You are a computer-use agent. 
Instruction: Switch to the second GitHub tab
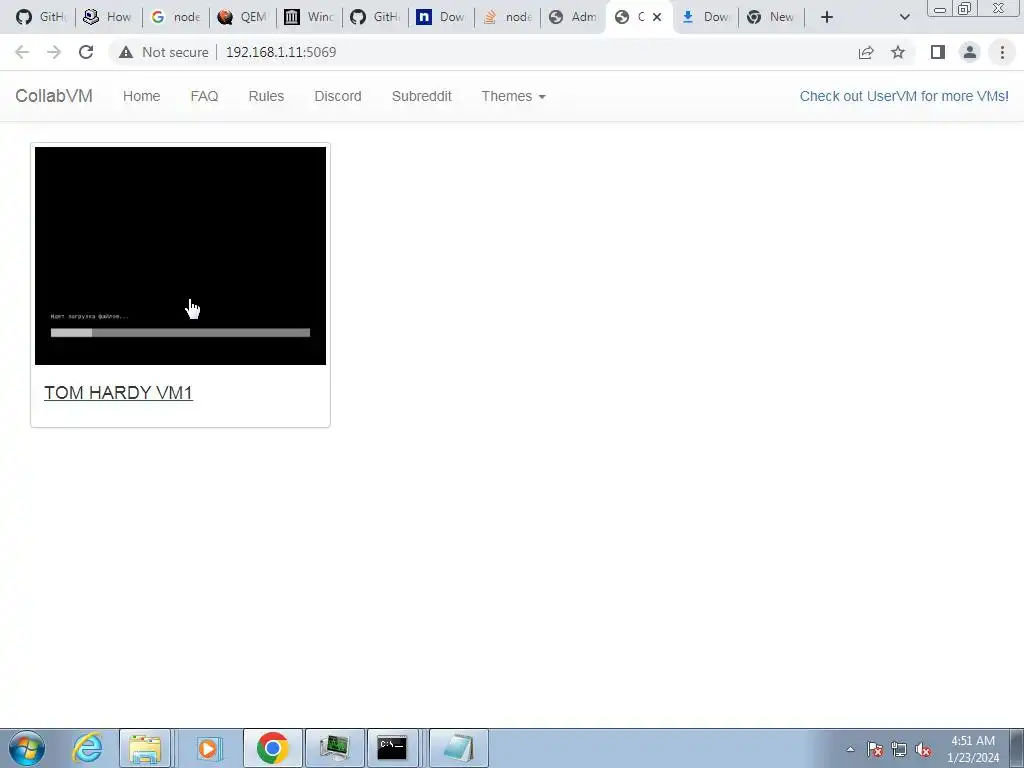click(376, 17)
